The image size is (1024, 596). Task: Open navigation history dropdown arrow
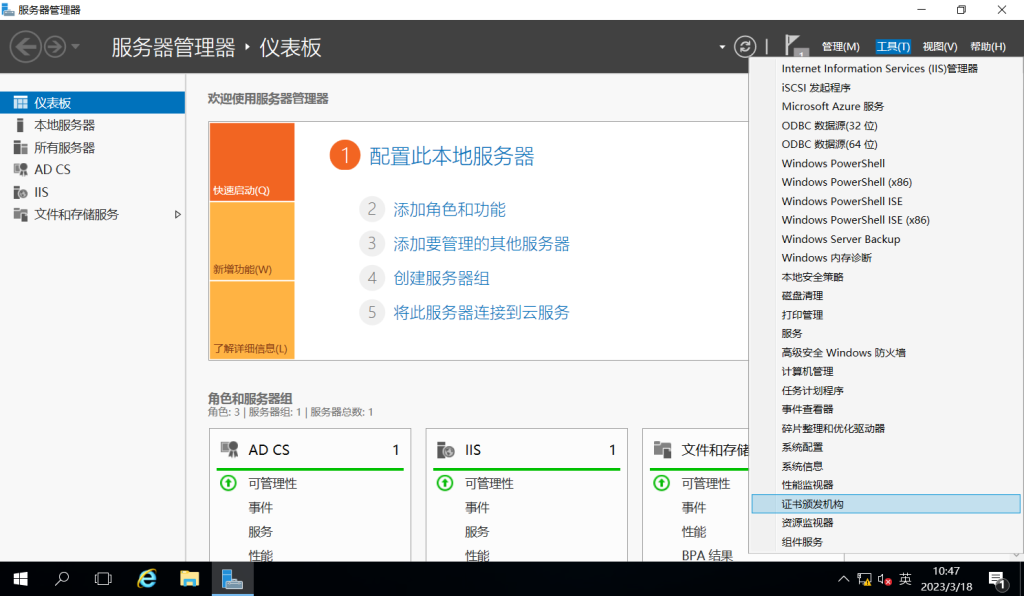point(76,47)
